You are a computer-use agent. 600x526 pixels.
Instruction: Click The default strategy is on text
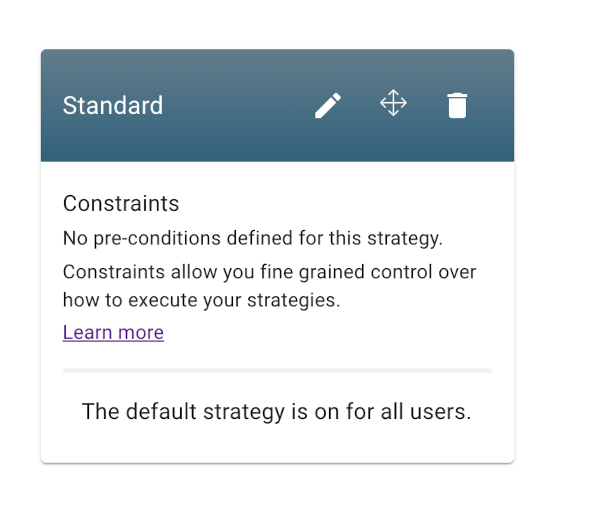(x=277, y=412)
